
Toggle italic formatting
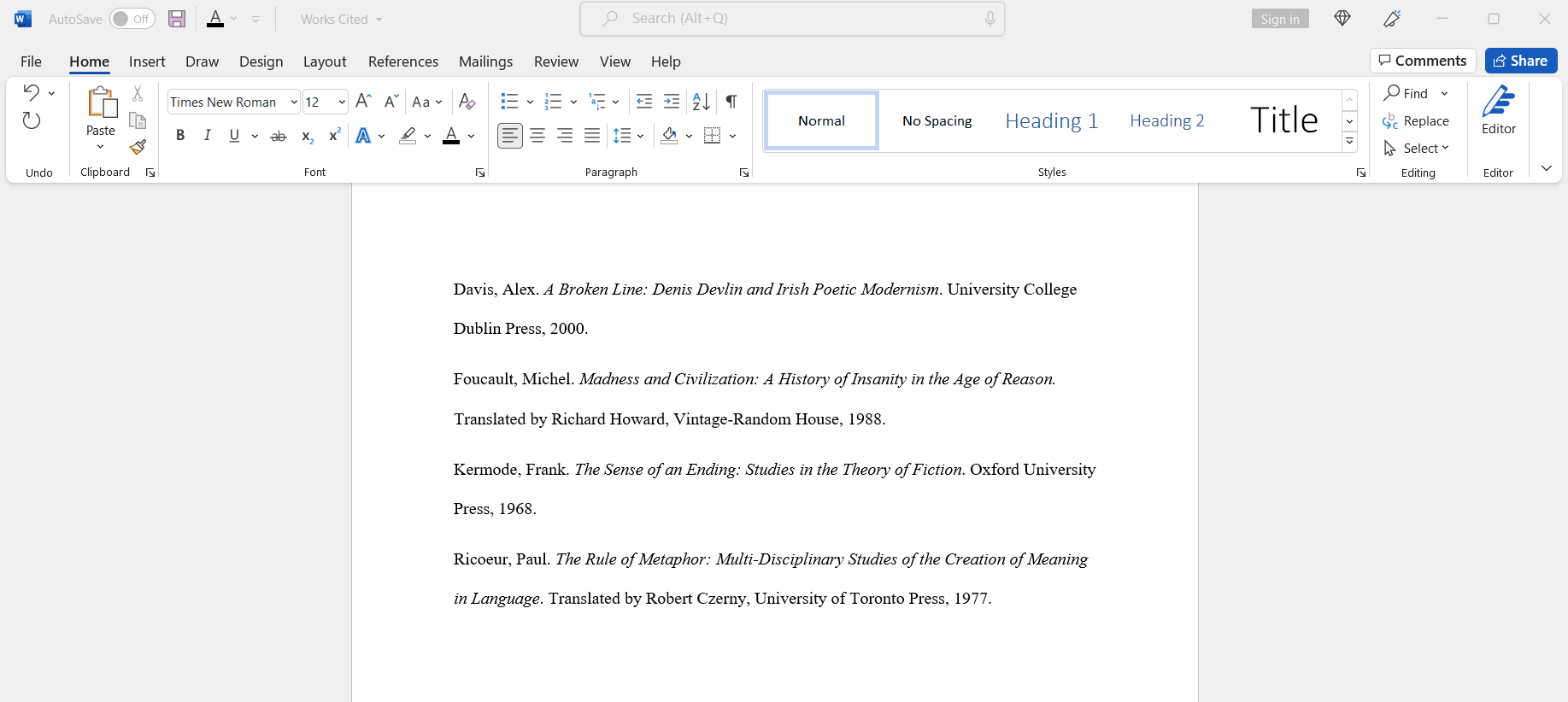(207, 136)
